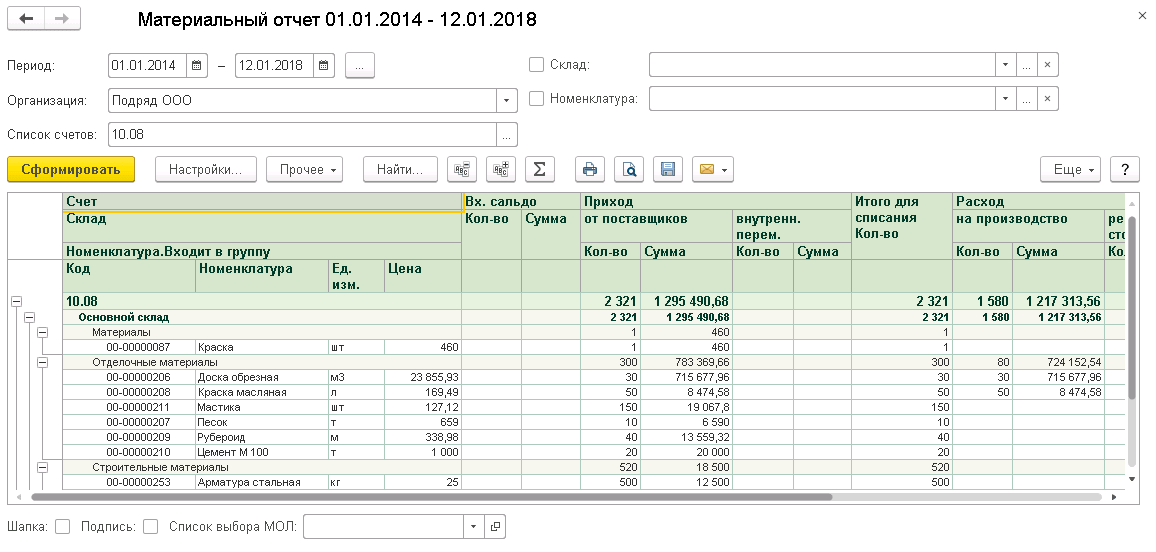Enable the Склад filter checkbox
1156x552 pixels.
click(536, 65)
